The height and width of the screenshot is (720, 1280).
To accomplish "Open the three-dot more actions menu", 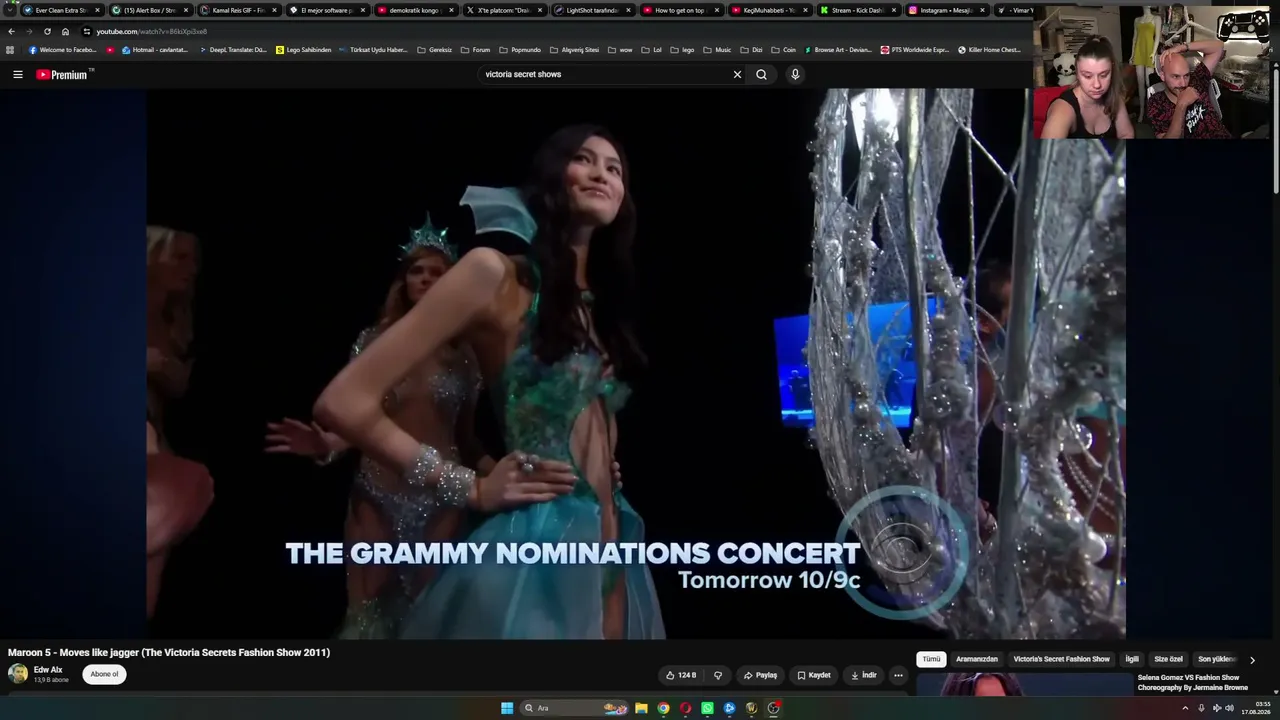I will (x=898, y=675).
